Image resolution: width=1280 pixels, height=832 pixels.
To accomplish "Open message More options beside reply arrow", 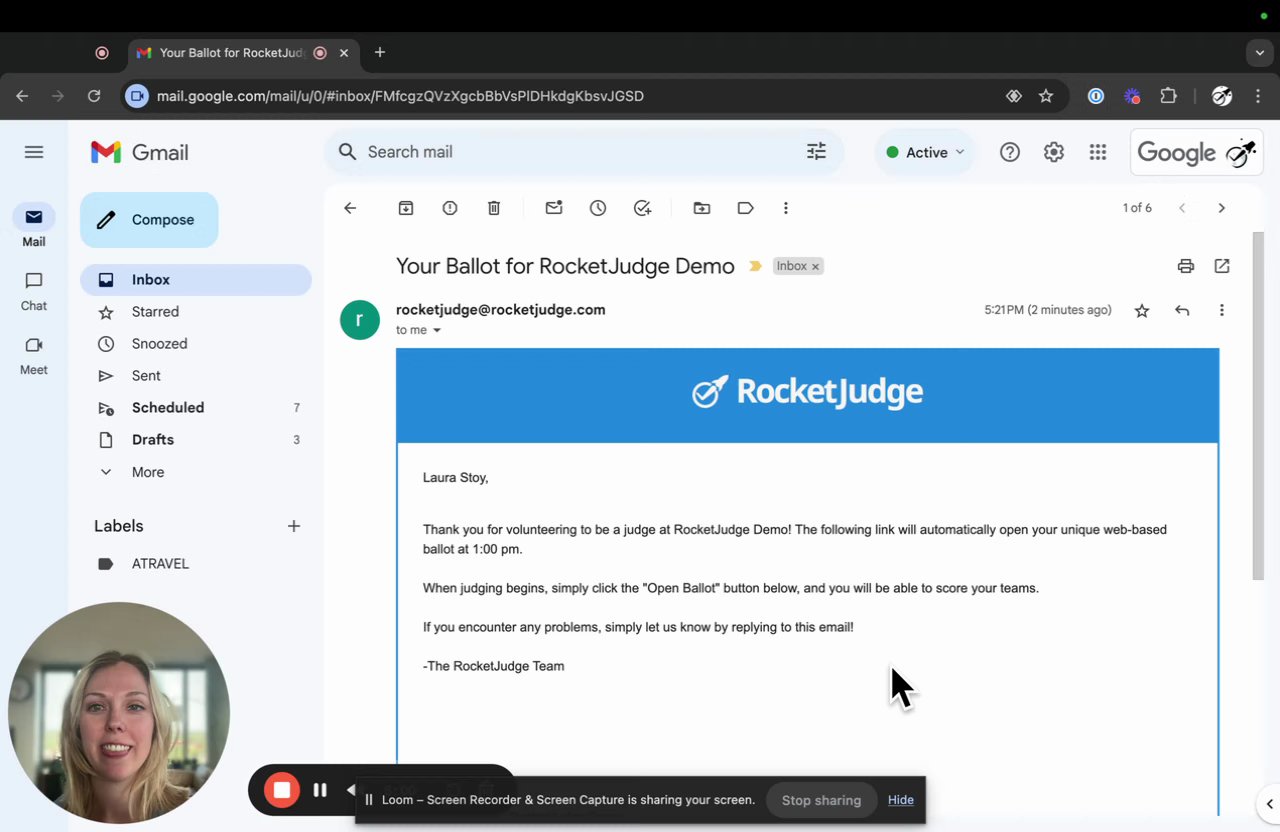I will [1222, 311].
